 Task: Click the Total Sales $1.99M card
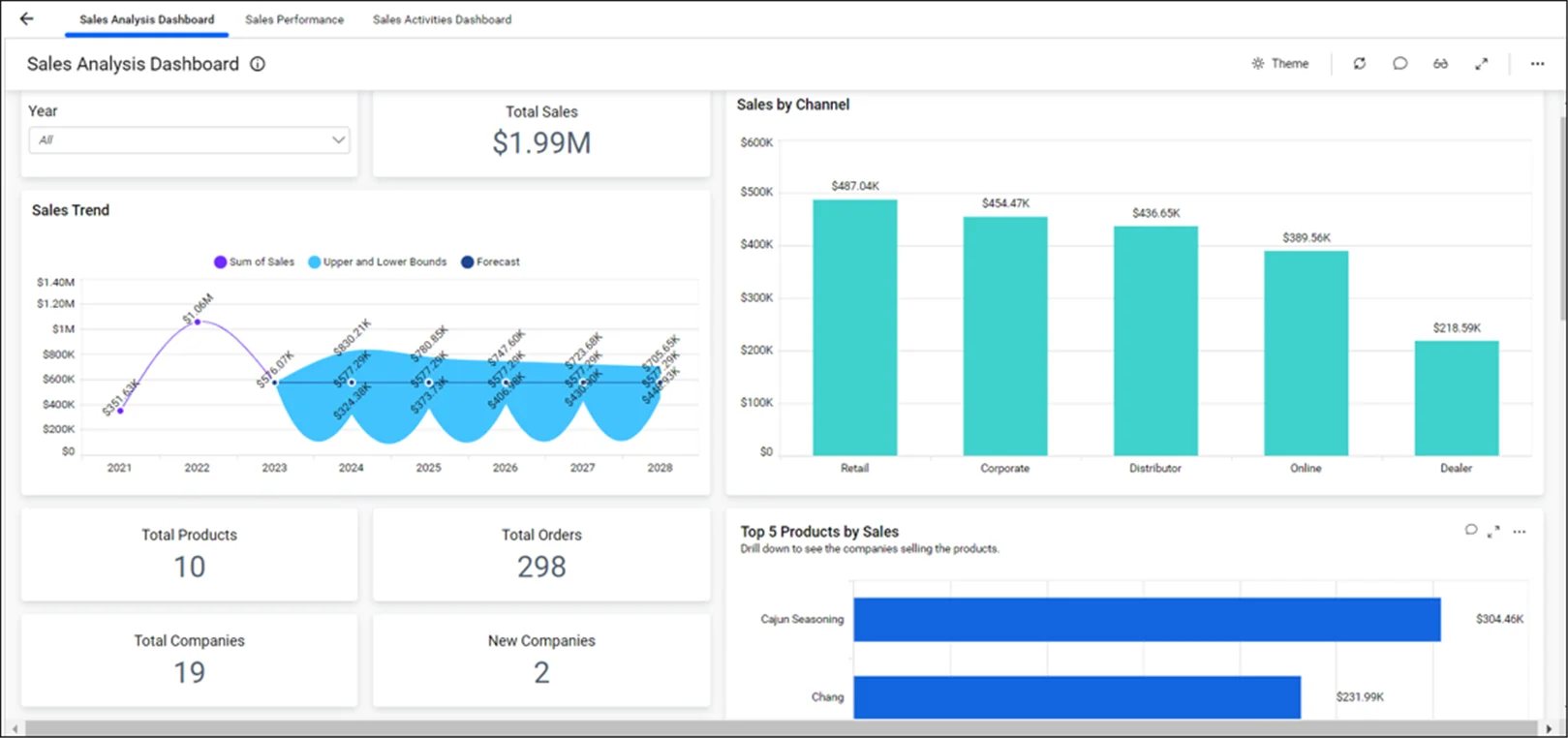pyautogui.click(x=541, y=133)
